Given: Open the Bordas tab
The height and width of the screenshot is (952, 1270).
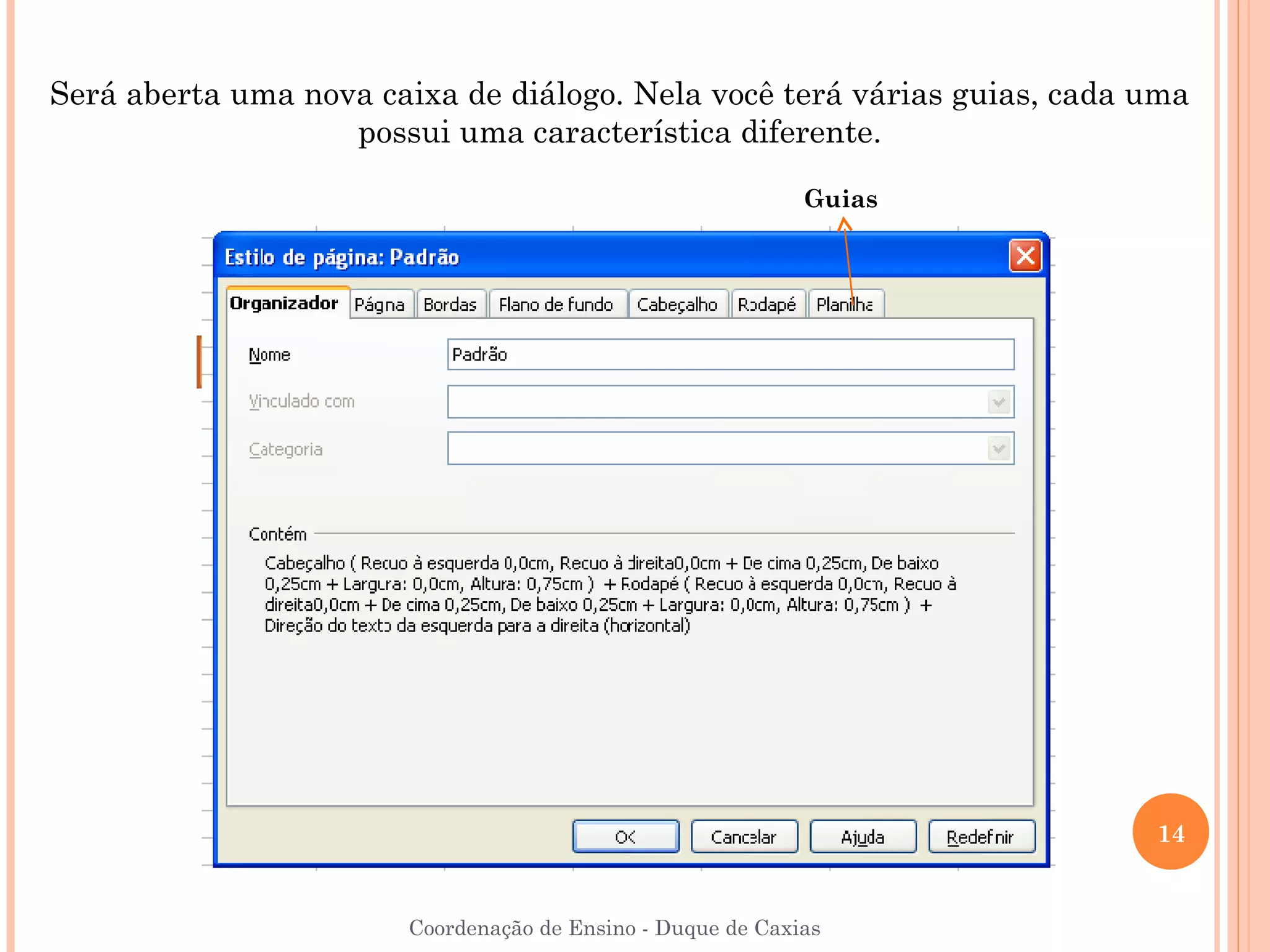Looking at the screenshot, I should 450,304.
